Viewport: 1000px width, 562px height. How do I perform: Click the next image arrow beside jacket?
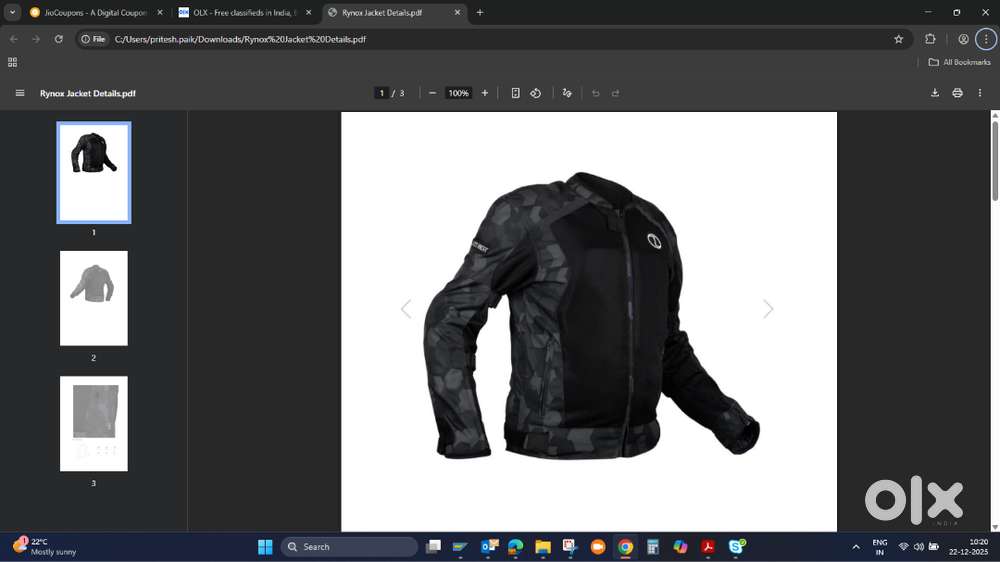[x=768, y=309]
